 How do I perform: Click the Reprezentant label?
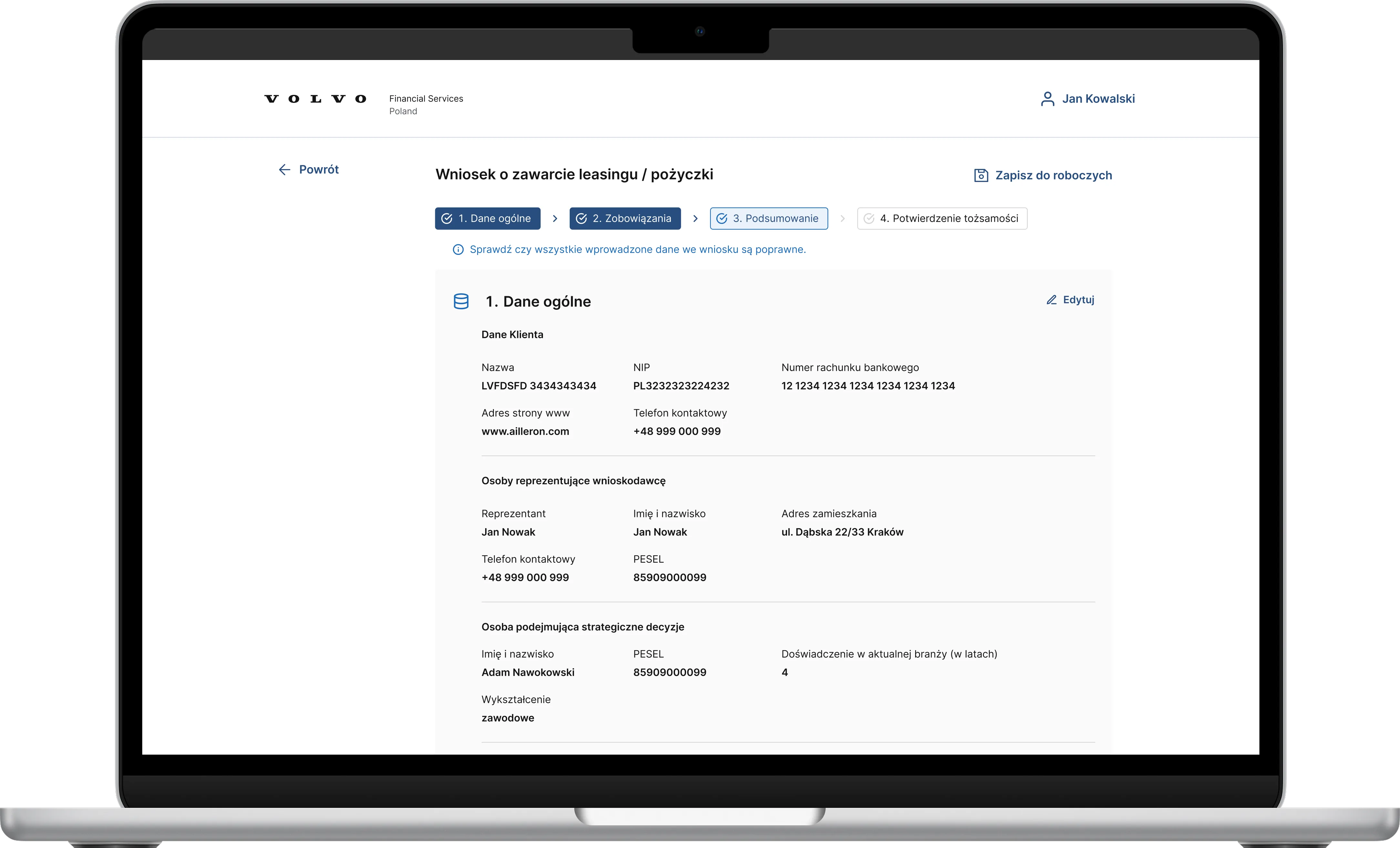514,514
